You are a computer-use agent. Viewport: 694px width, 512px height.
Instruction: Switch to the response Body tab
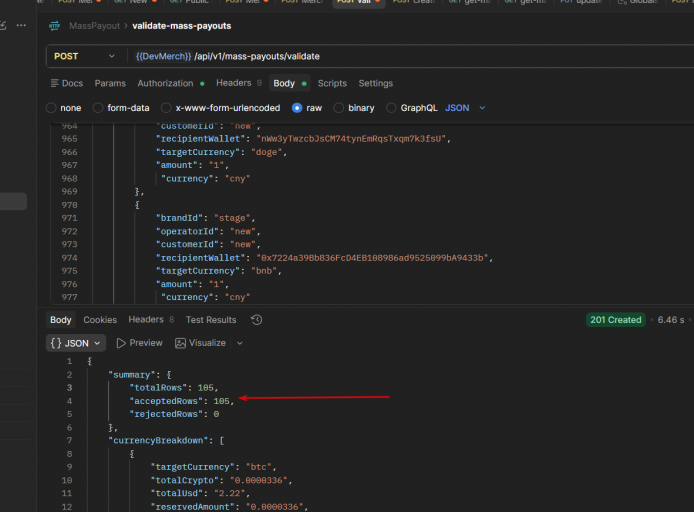coord(61,320)
